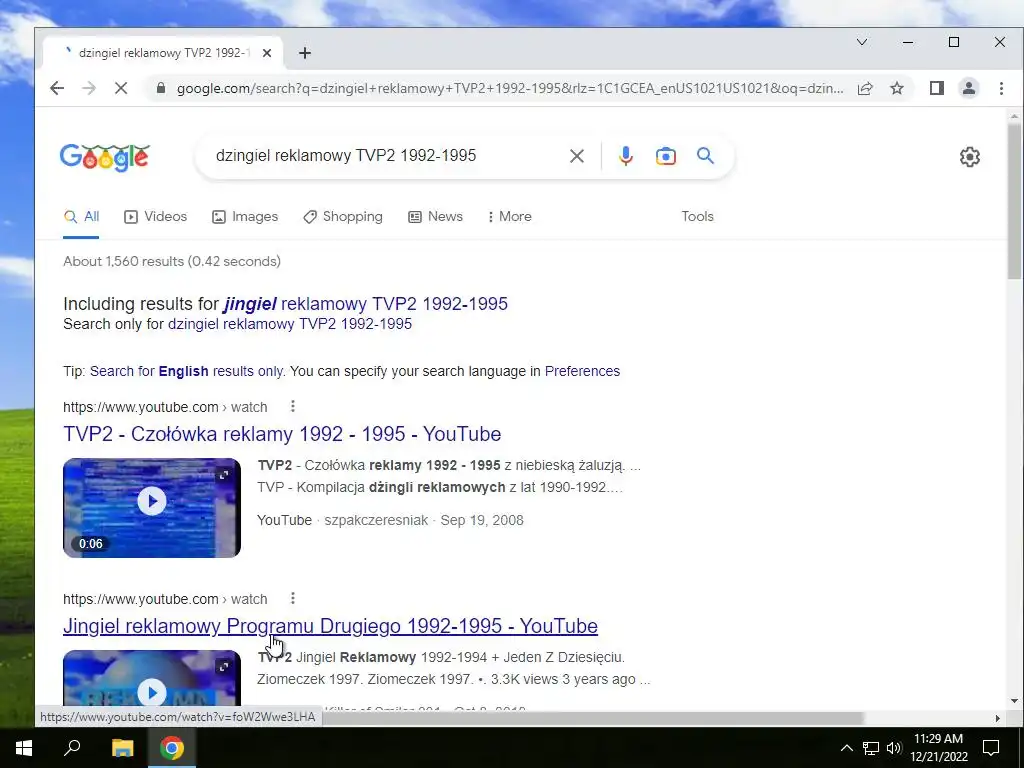This screenshot has width=1024, height=768.
Task: Clear the Google search box
Action: [x=577, y=156]
